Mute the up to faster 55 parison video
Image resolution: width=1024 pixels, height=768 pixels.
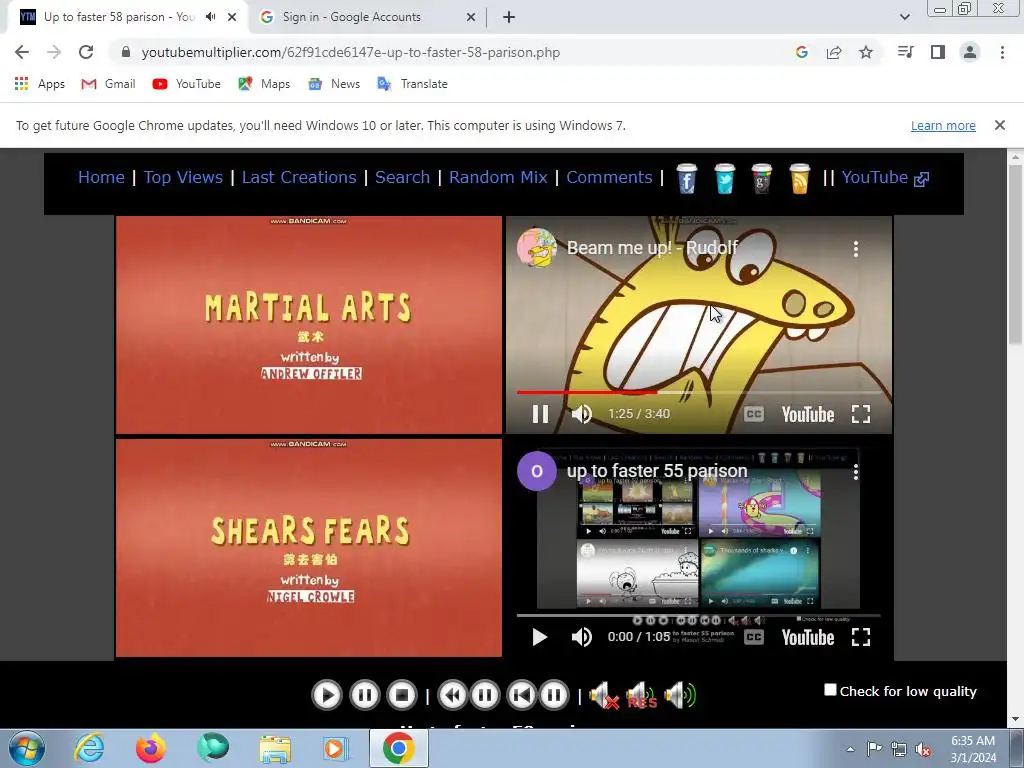581,637
